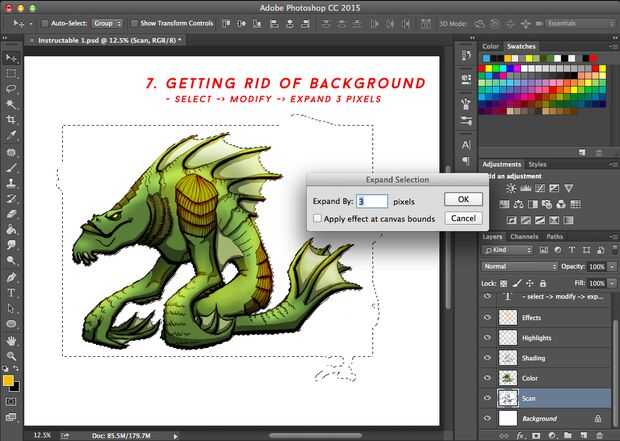Screen dimensions: 620x441
Task: Select the Move tool in the toolbar
Action: click(x=11, y=57)
